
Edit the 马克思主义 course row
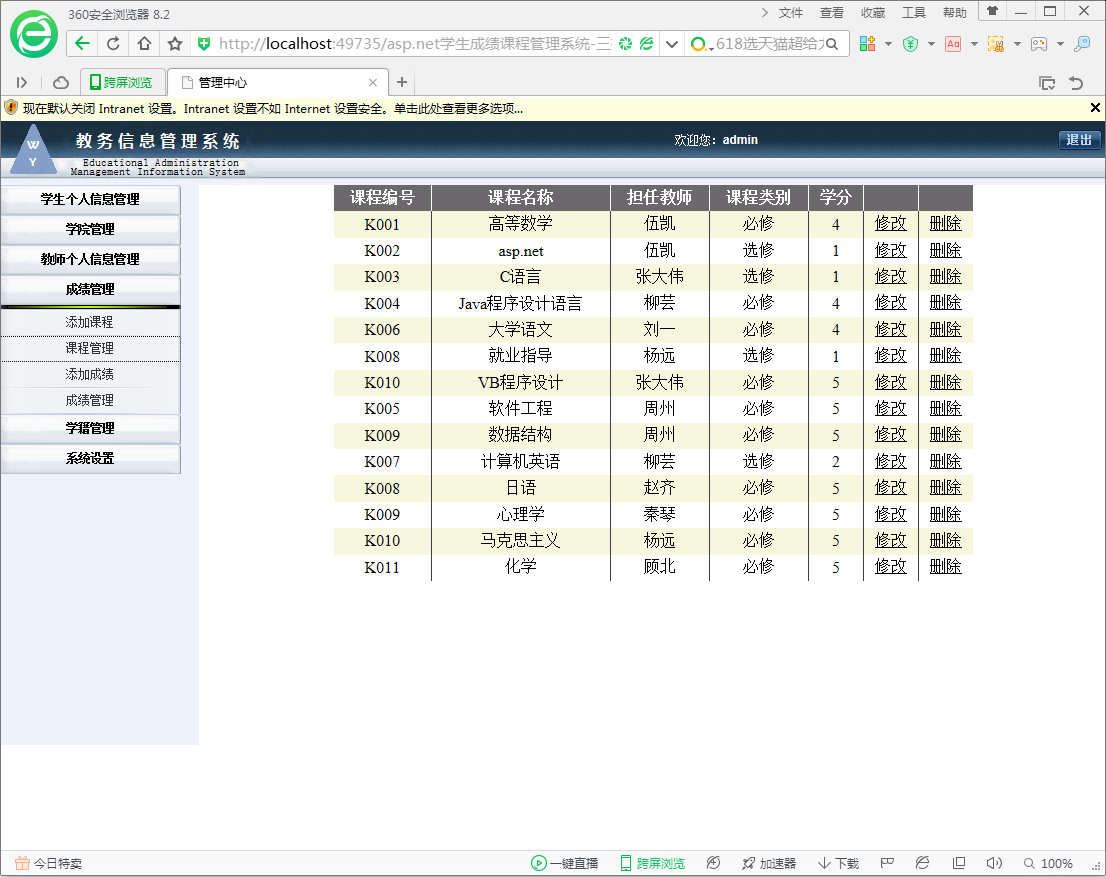[890, 540]
